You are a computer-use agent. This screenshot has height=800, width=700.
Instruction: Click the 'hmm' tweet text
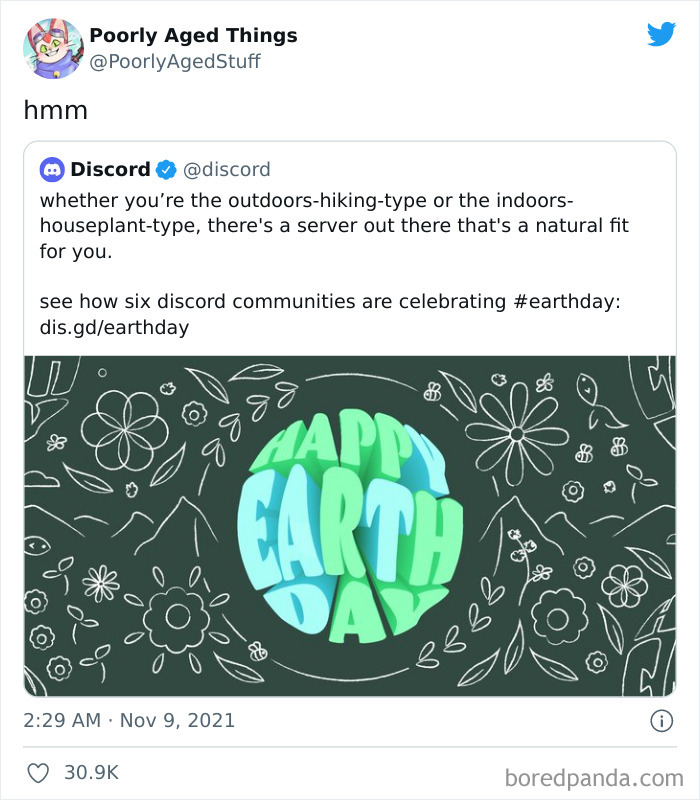click(x=56, y=110)
